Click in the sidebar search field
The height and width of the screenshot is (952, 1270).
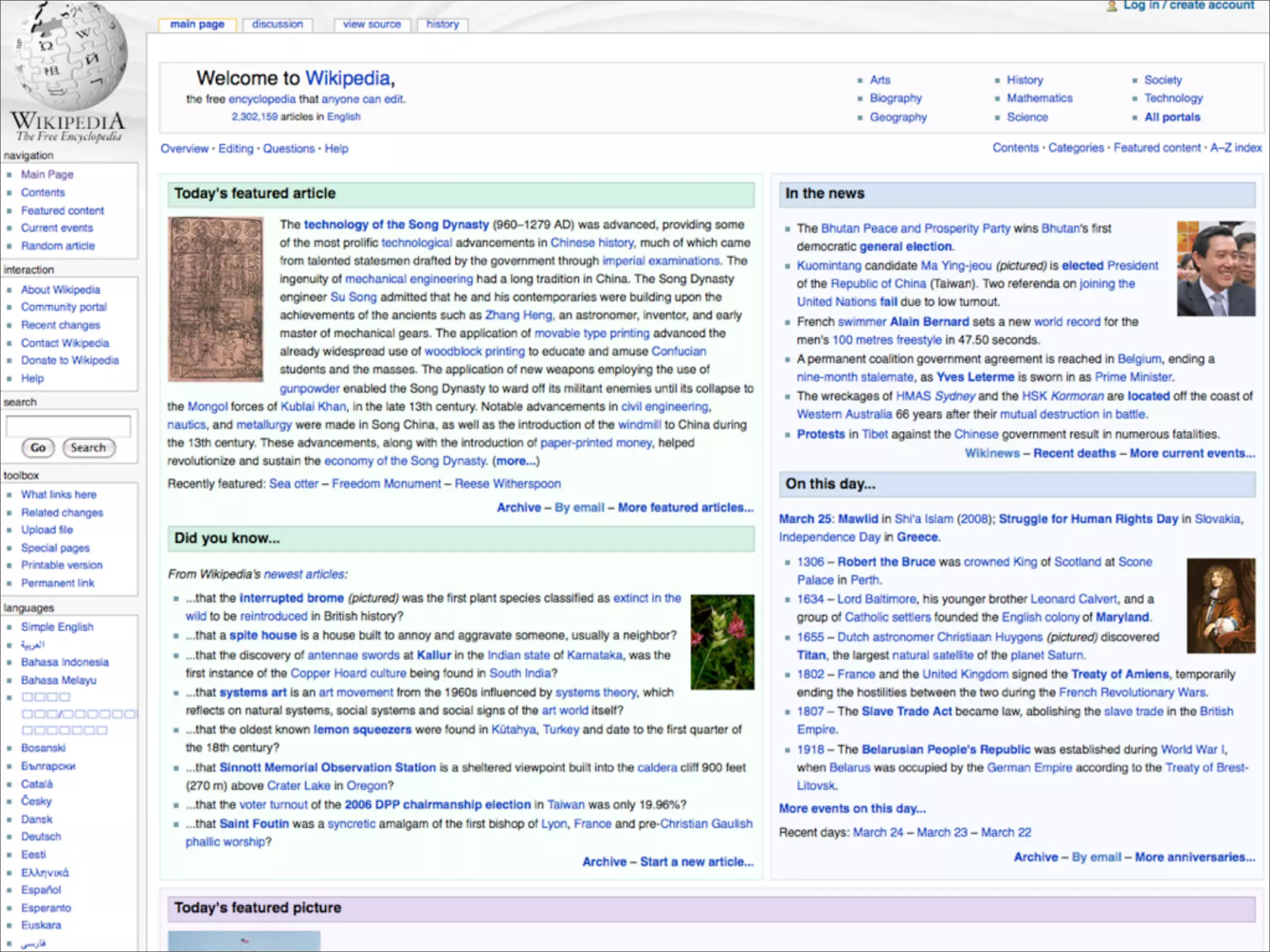click(x=68, y=426)
